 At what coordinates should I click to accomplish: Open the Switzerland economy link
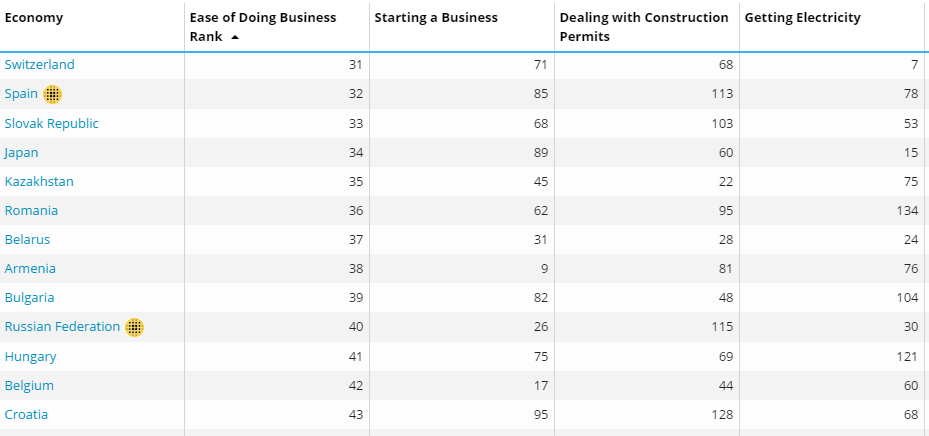(40, 65)
